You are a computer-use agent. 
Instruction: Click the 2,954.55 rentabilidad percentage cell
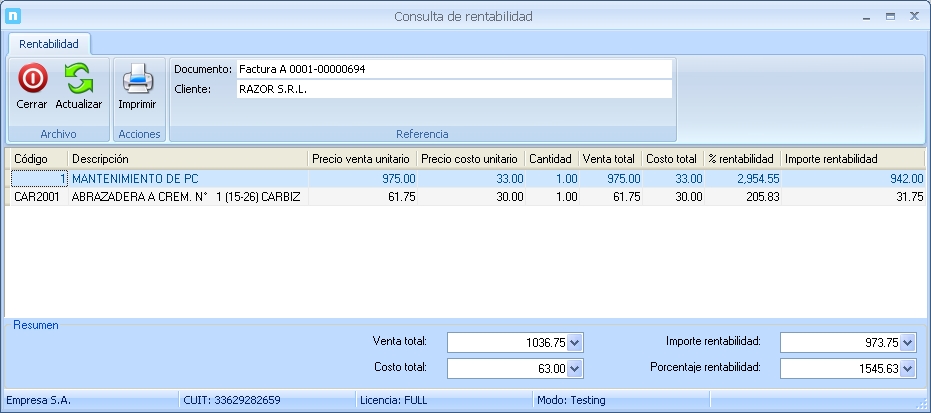742,179
